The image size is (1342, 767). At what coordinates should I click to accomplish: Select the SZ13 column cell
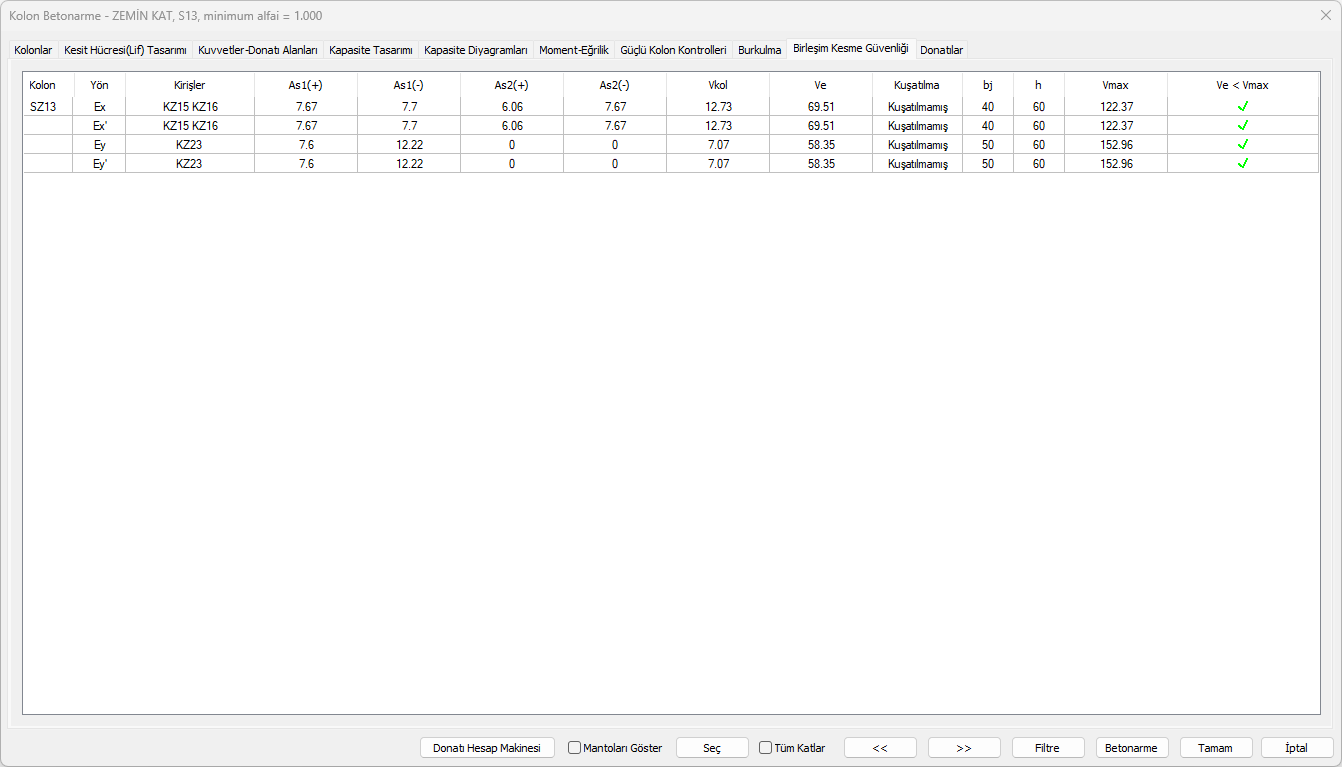click(x=43, y=106)
